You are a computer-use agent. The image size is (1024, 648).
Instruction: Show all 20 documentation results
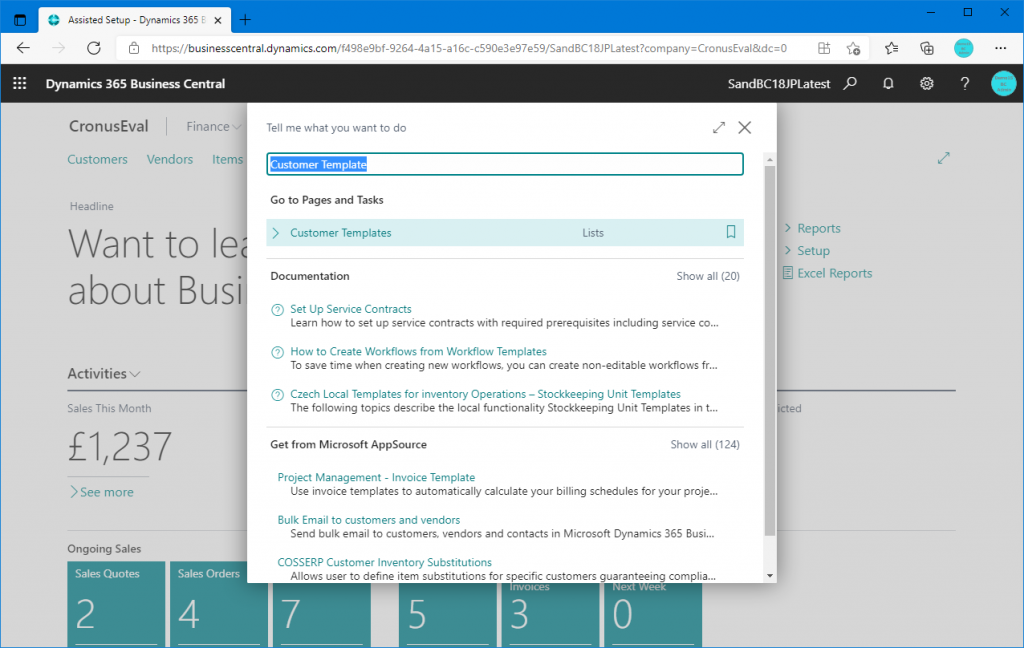(708, 276)
